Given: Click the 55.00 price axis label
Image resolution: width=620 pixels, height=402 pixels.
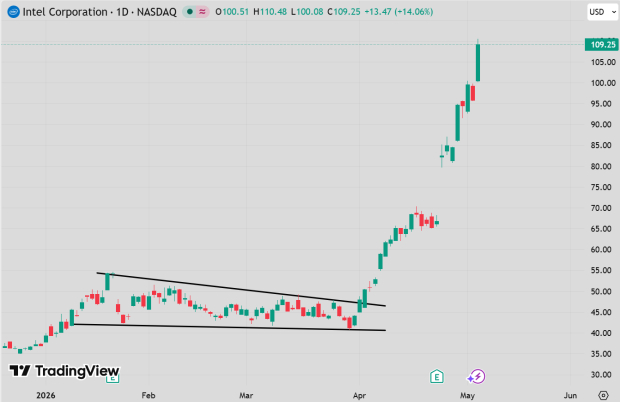Looking at the screenshot, I should pyautogui.click(x=601, y=270).
